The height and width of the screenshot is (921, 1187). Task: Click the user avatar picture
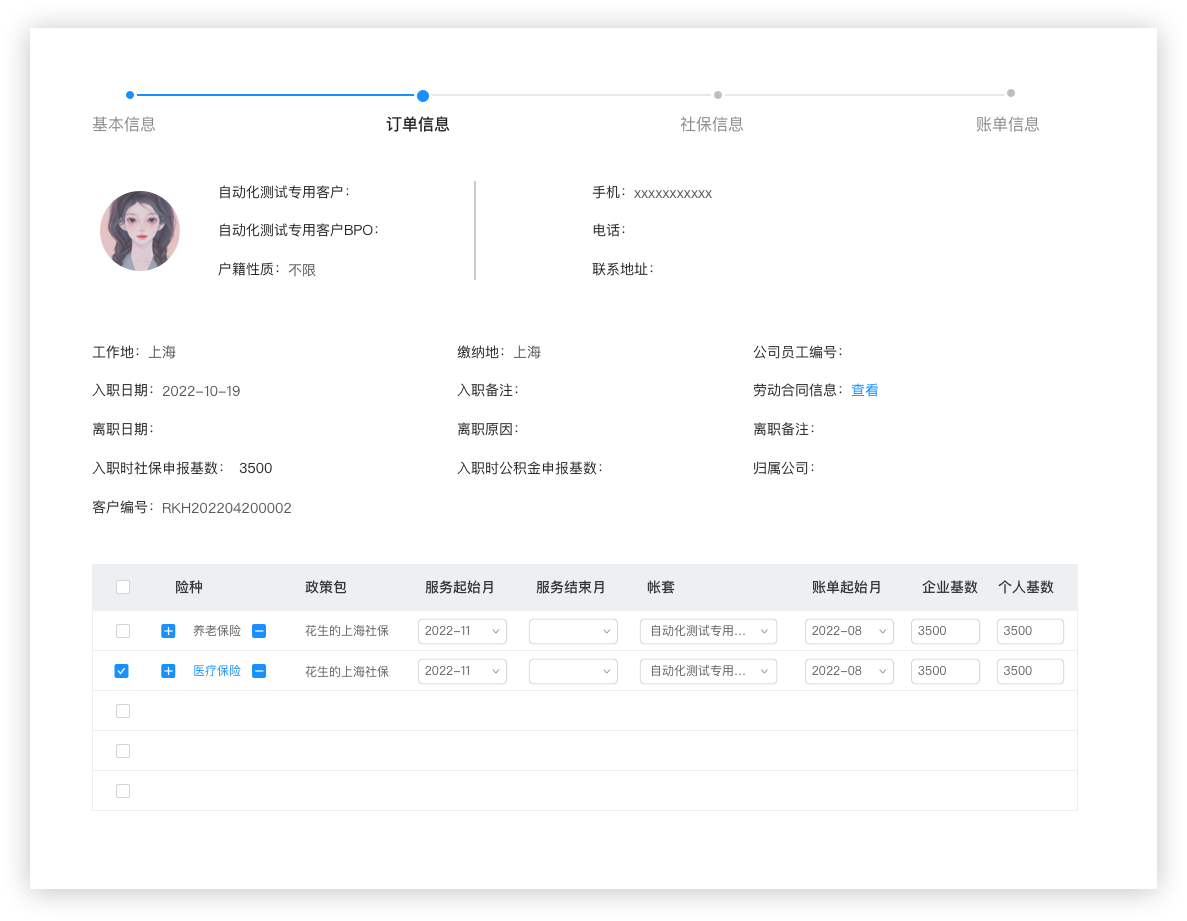(x=140, y=231)
